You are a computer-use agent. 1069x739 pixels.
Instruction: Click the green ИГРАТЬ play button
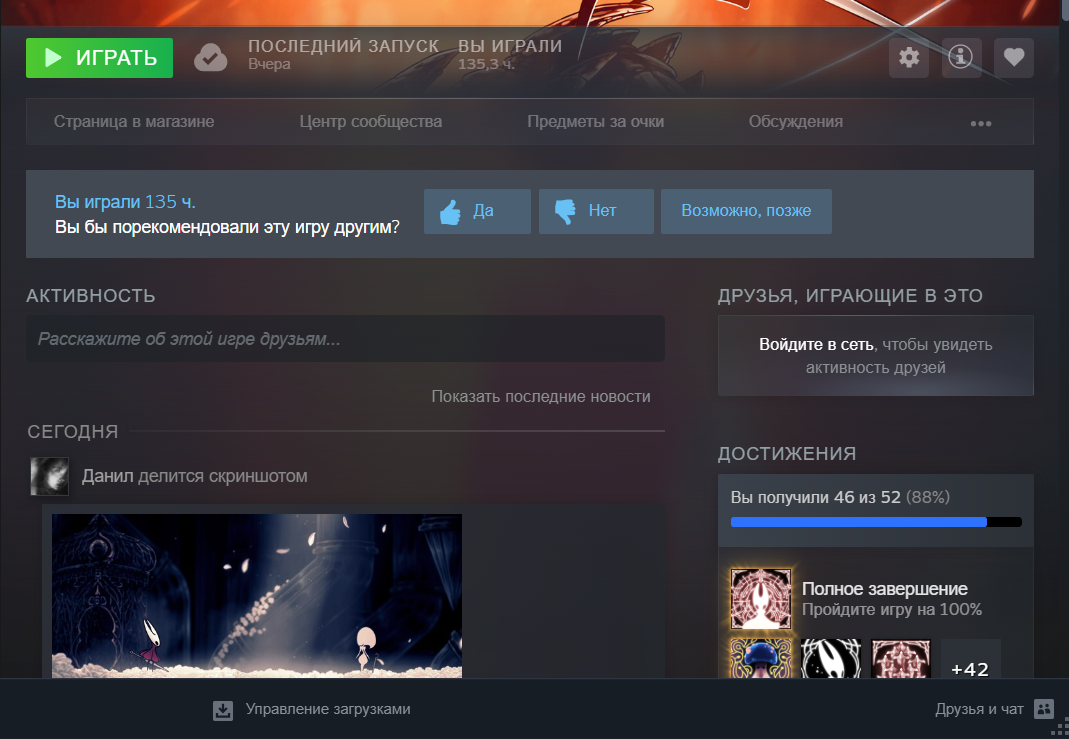[100, 58]
